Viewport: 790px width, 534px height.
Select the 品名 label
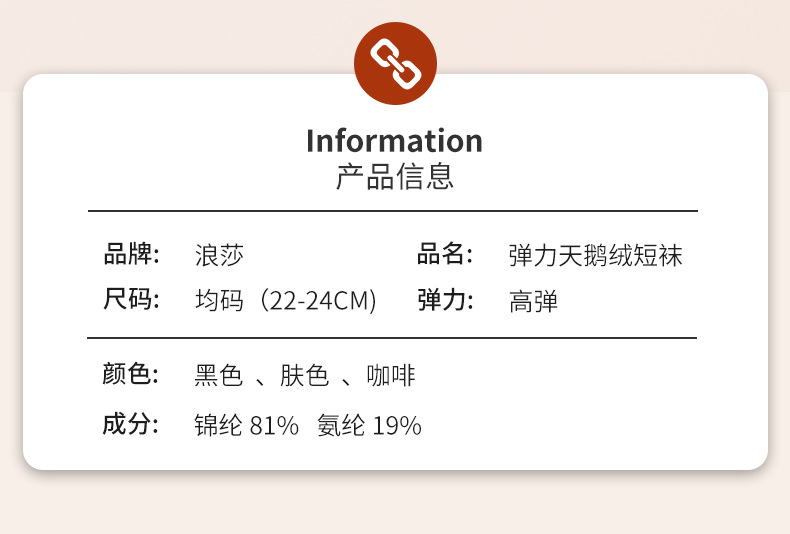coord(444,255)
